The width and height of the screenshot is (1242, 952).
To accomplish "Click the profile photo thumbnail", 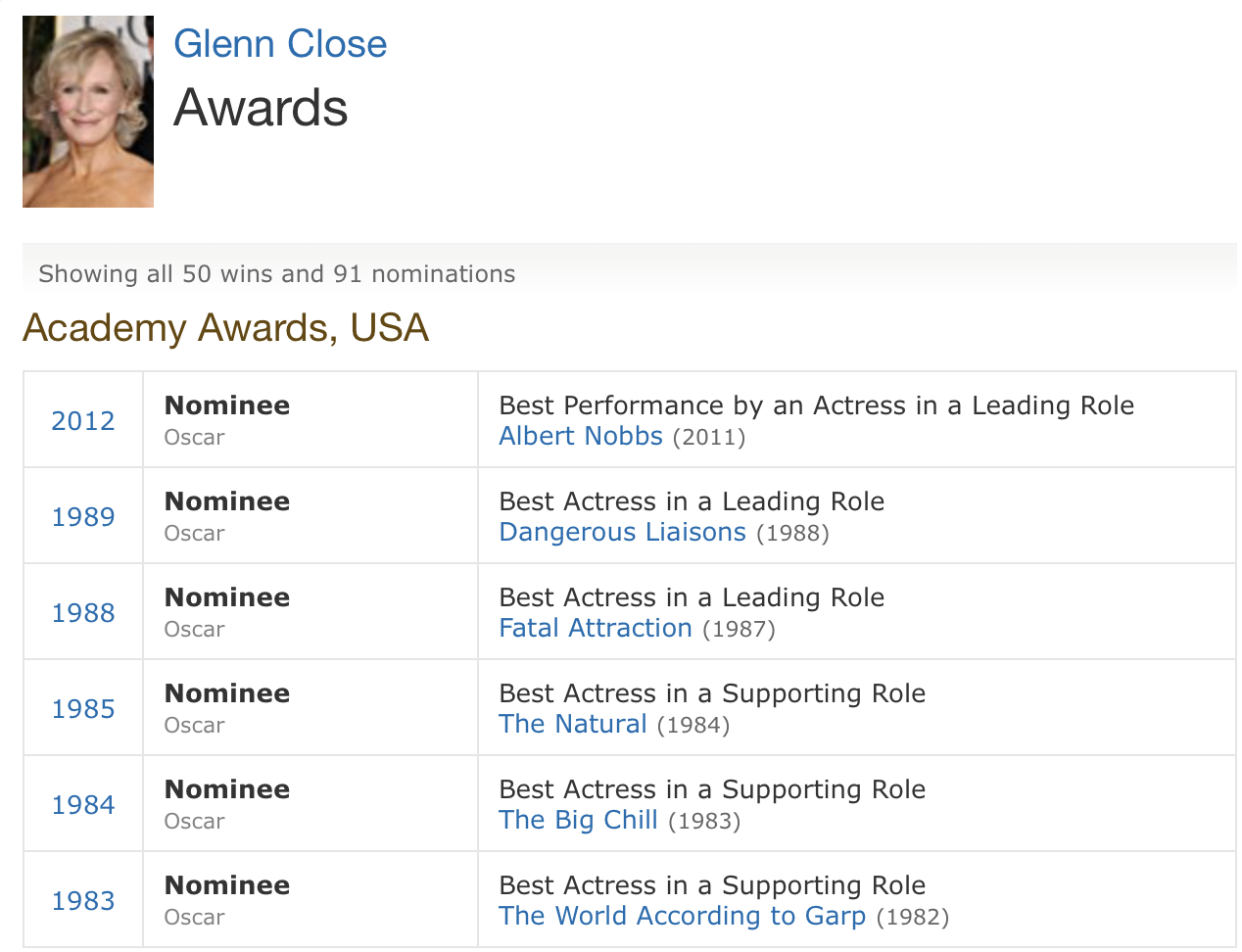I will (x=88, y=112).
